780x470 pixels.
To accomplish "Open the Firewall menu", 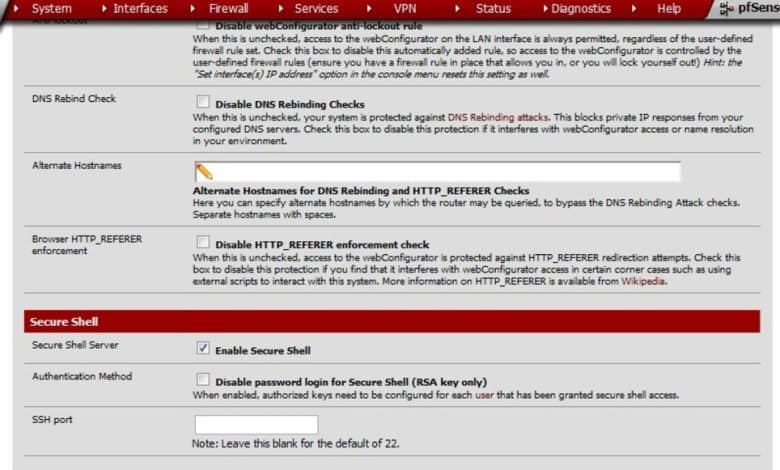I will (x=228, y=8).
